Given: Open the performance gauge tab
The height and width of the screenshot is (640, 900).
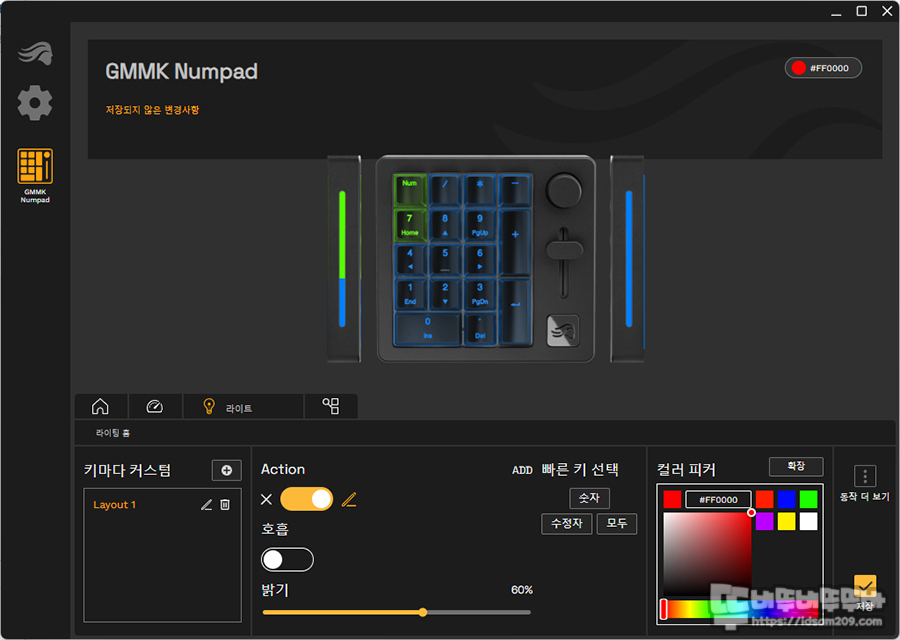Looking at the screenshot, I should click(x=155, y=406).
